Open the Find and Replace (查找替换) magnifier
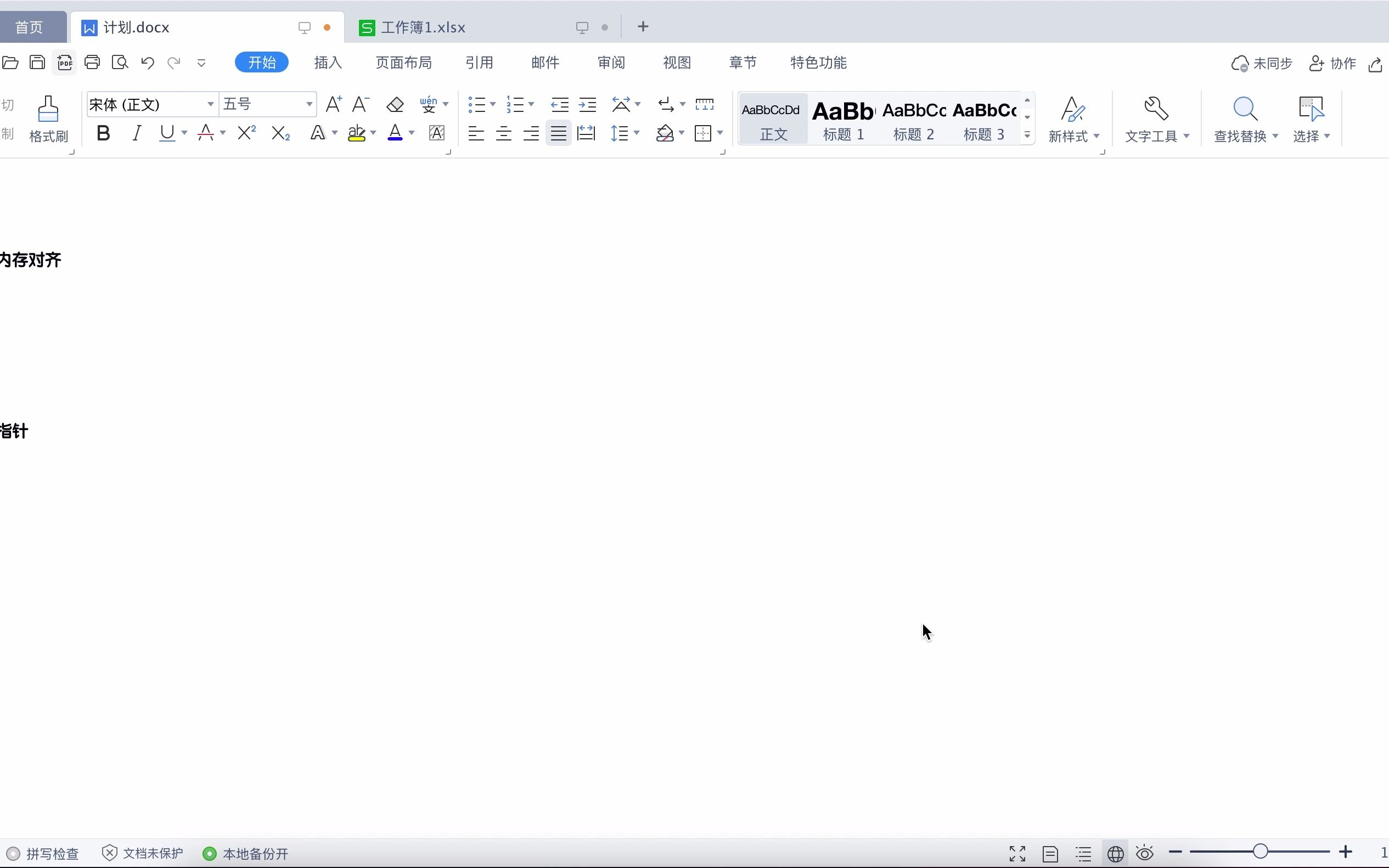 point(1244,110)
